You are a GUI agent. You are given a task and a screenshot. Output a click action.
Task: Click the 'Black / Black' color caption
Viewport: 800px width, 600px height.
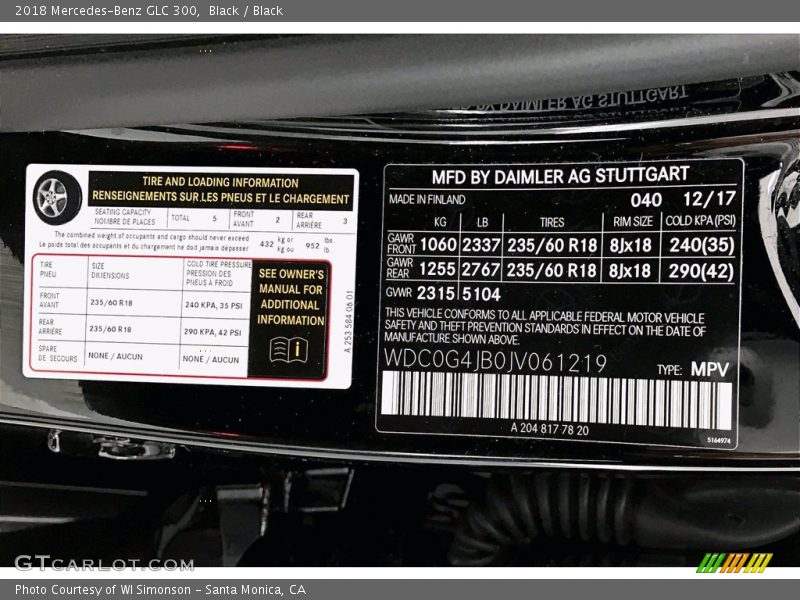pyautogui.click(x=245, y=11)
